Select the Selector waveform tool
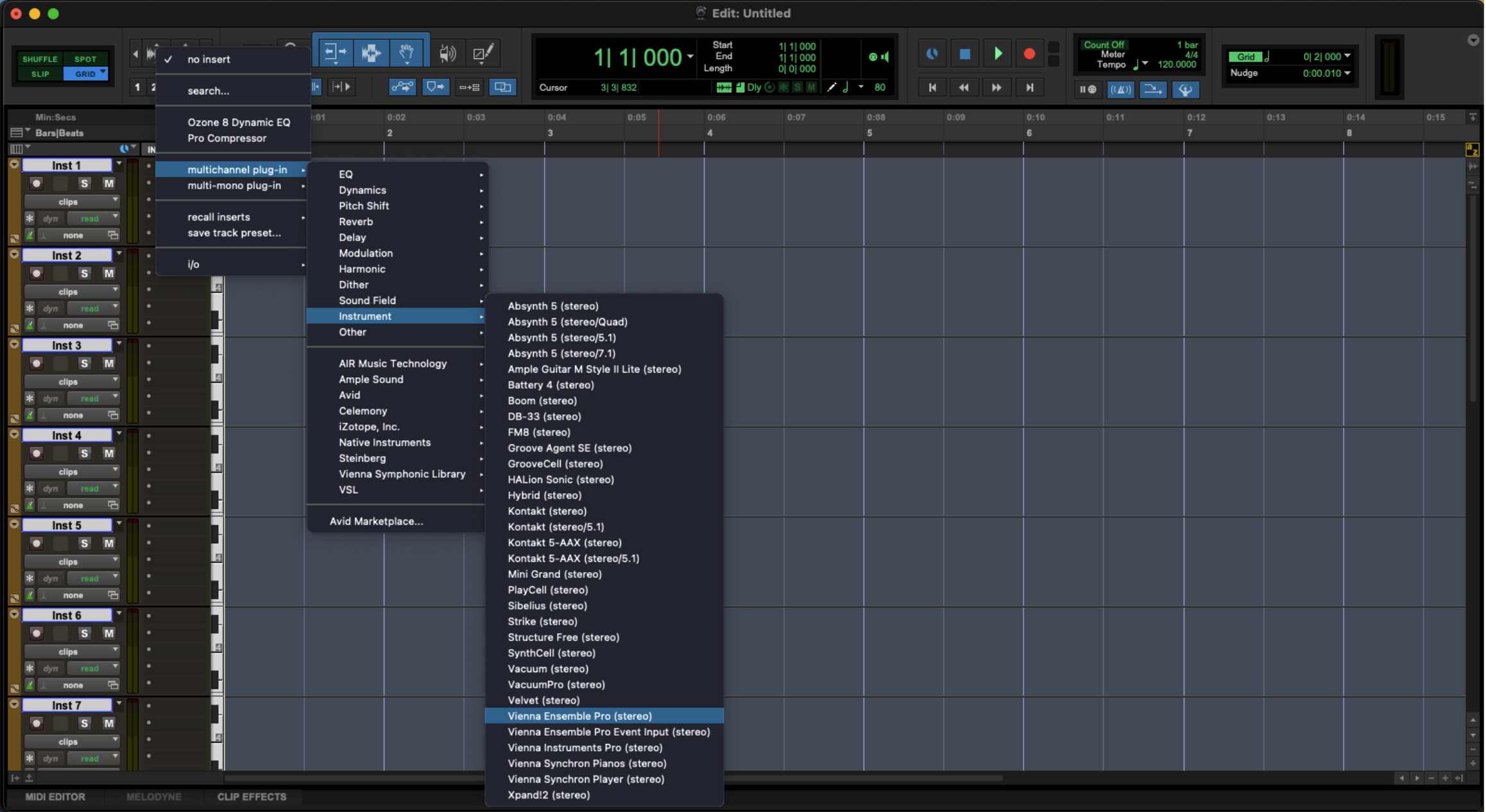The image size is (1486, 812). coord(371,53)
